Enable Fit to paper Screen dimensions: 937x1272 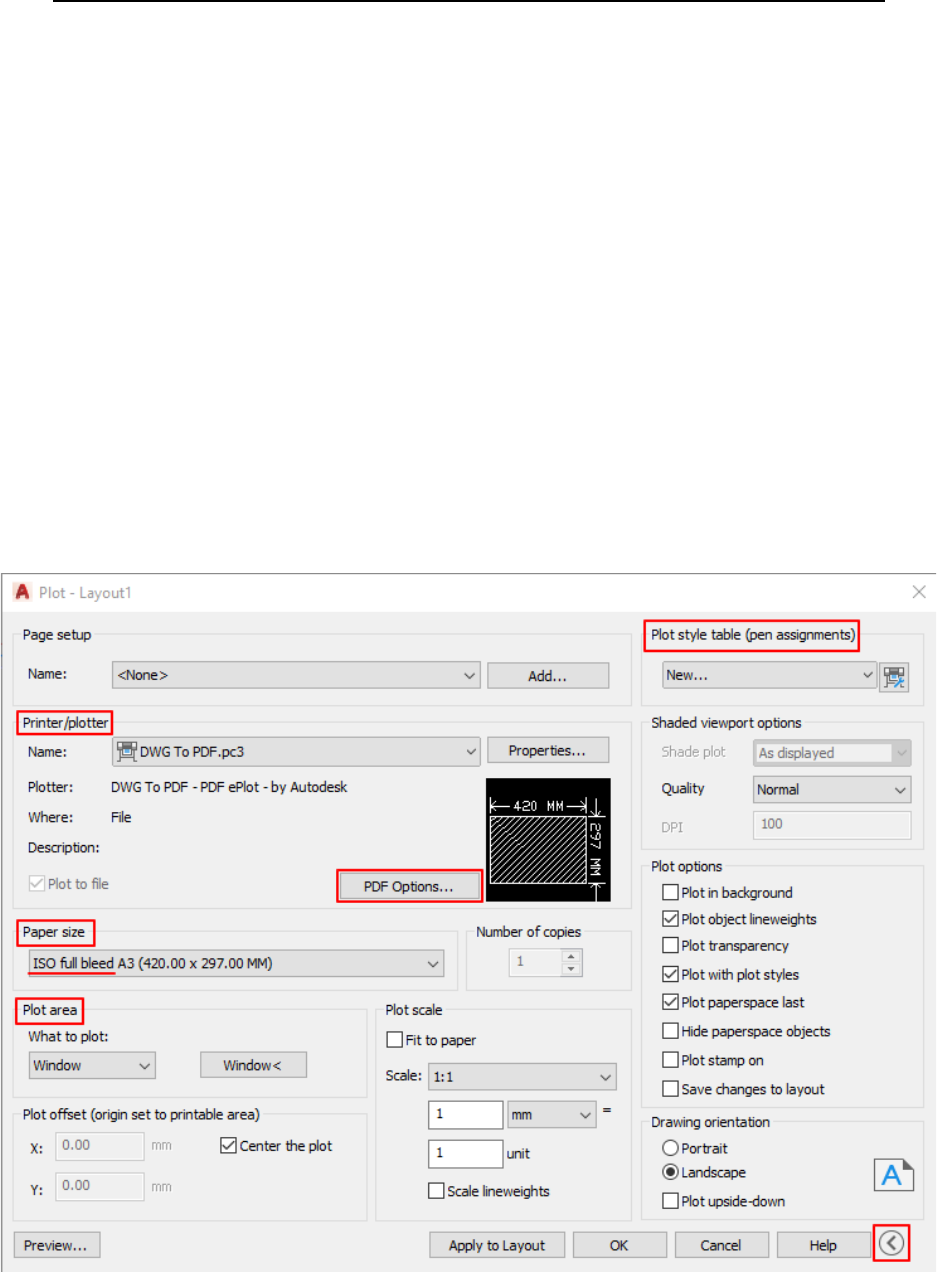point(431,1040)
